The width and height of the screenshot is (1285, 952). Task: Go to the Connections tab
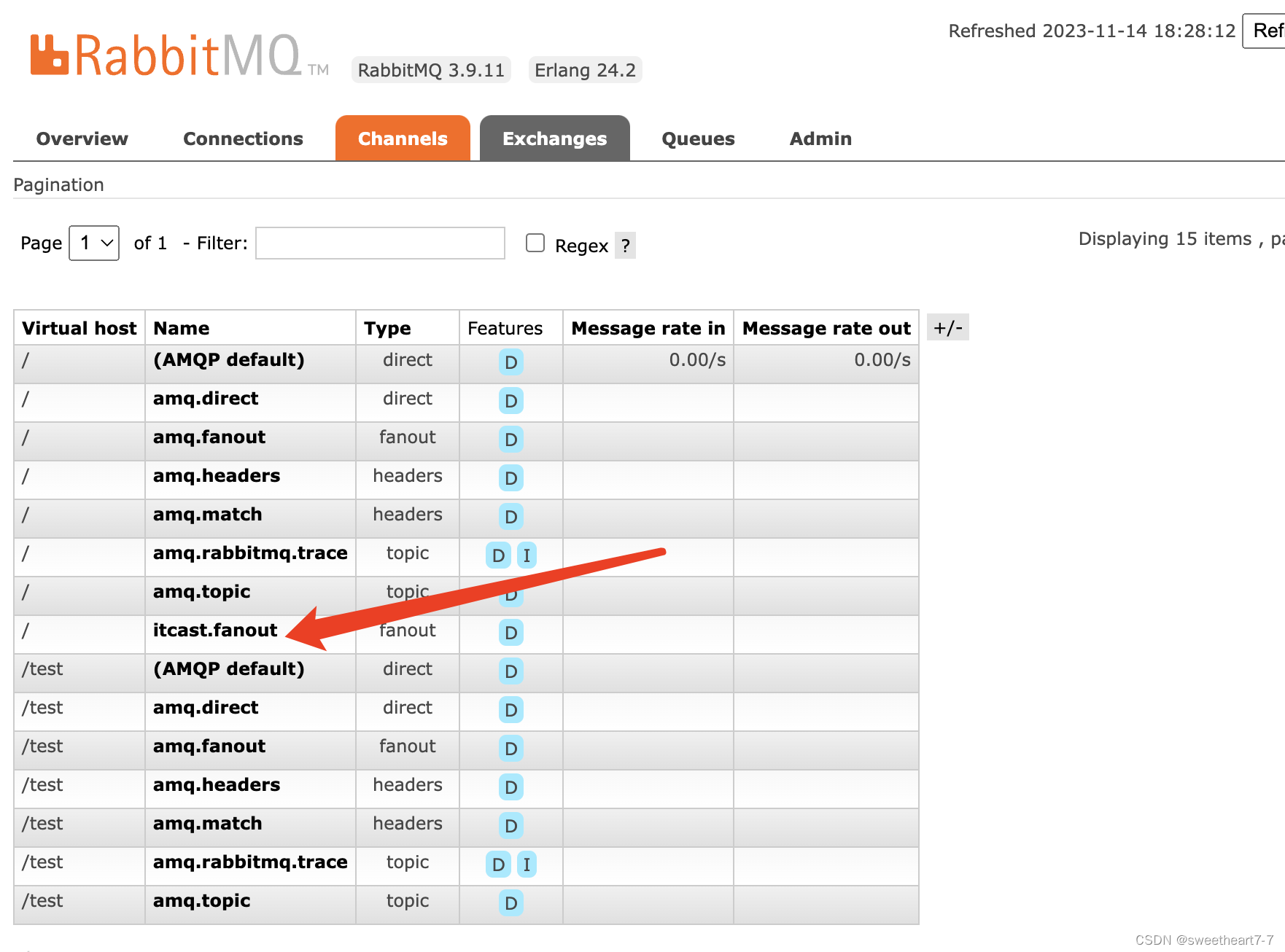(243, 138)
